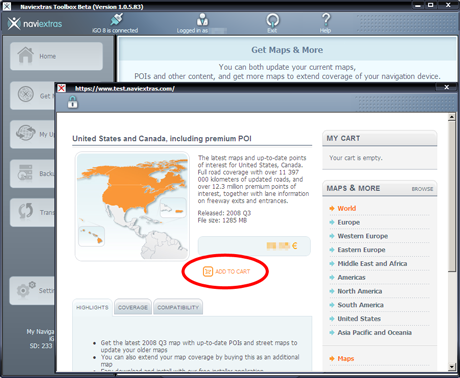Close the naviextras browser popup window

pyautogui.click(x=447, y=87)
